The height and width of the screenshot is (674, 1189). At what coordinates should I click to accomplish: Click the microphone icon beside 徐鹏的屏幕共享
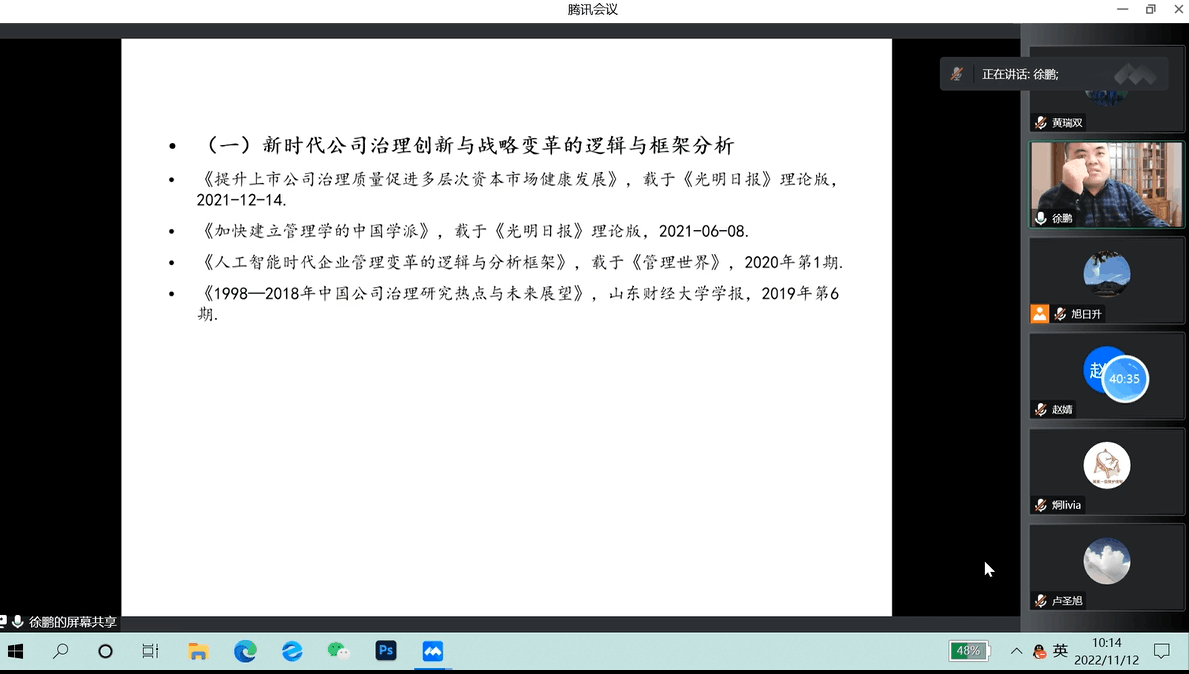click(17, 622)
